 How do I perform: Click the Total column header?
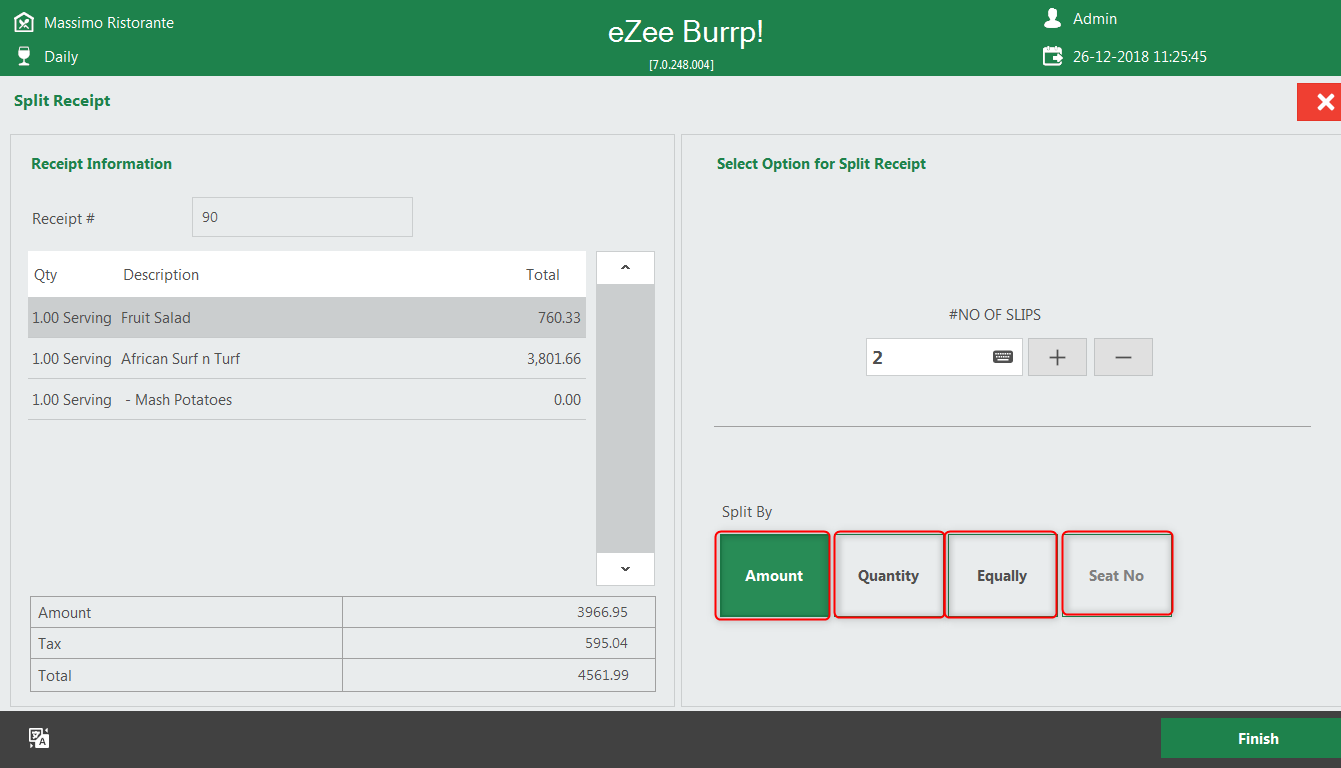[543, 274]
